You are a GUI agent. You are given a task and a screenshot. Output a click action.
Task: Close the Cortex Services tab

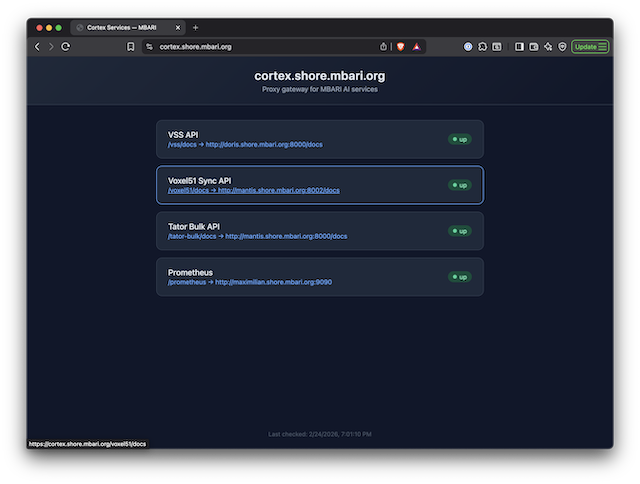[178, 28]
